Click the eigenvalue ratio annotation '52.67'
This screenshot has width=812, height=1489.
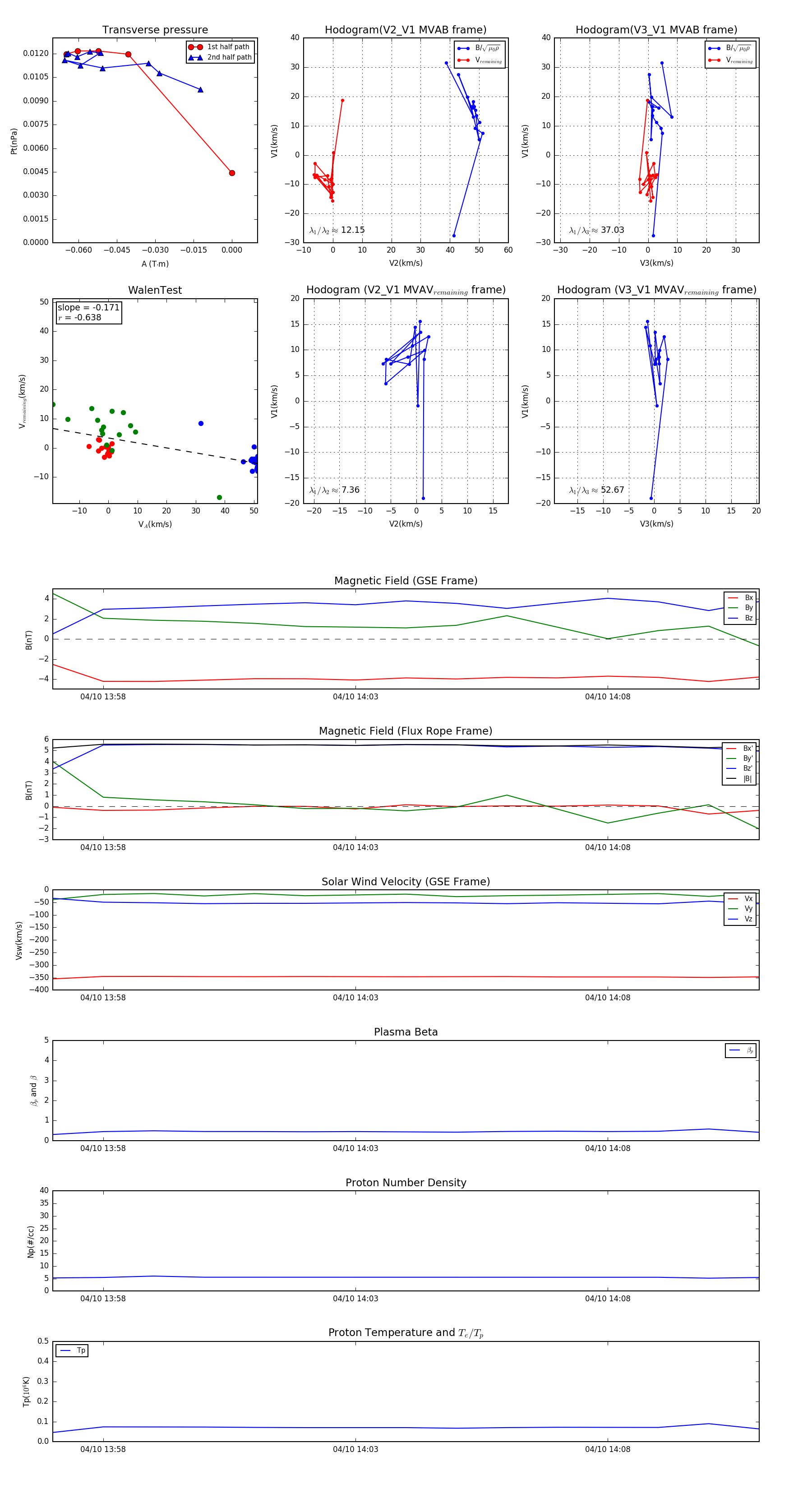[x=596, y=490]
